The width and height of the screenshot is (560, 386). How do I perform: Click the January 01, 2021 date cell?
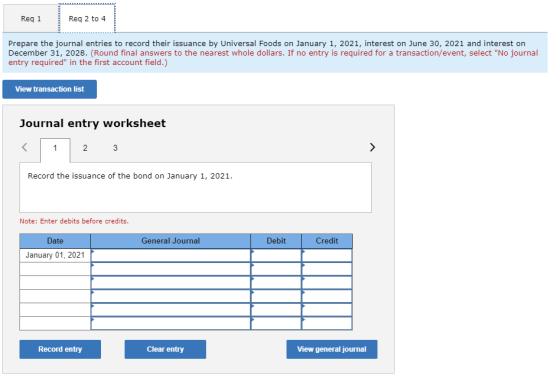[x=55, y=255]
